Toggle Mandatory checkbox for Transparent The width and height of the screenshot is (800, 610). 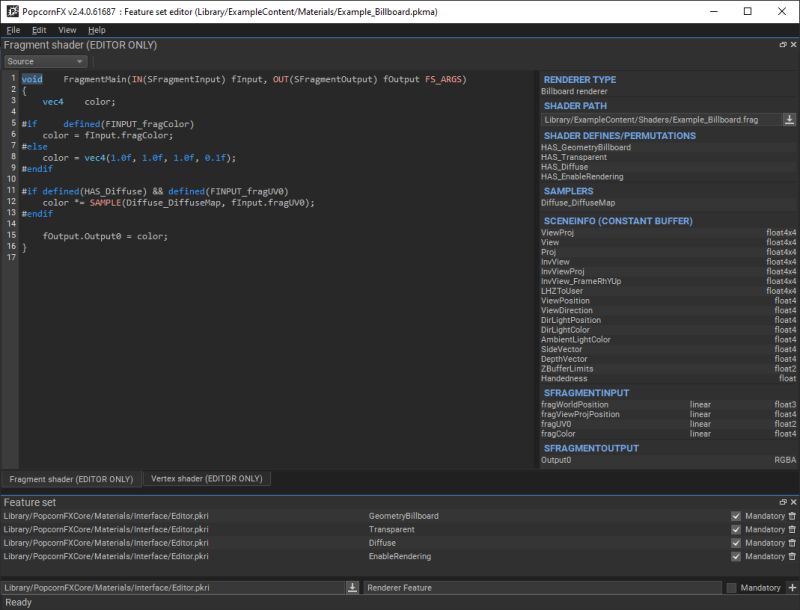coord(736,529)
